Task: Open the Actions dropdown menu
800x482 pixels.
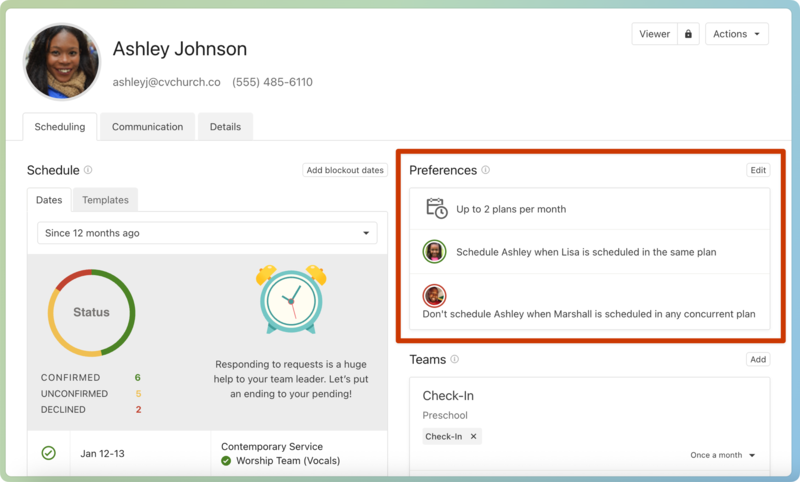Action: (736, 34)
